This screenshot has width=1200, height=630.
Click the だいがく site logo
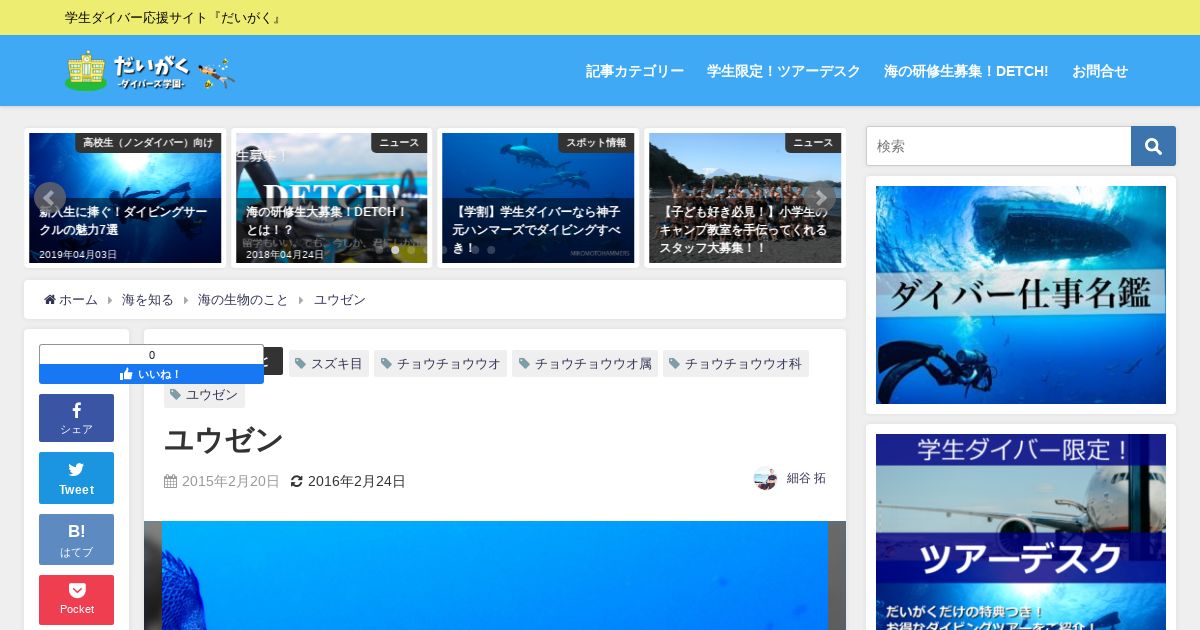(150, 71)
